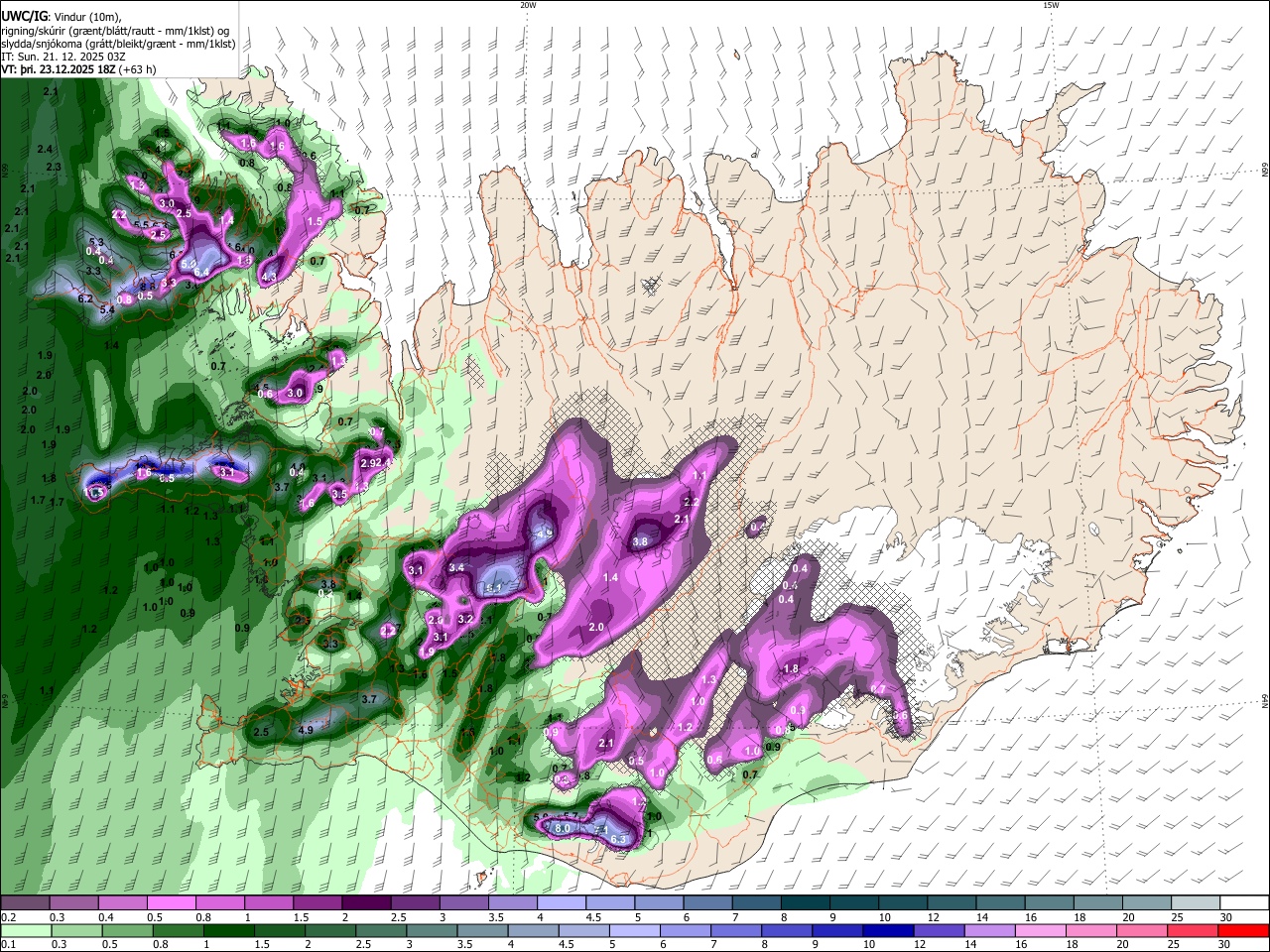Click the '6.2' value west of Westfjords
This screenshot has height=952, width=1270.
pos(84,298)
